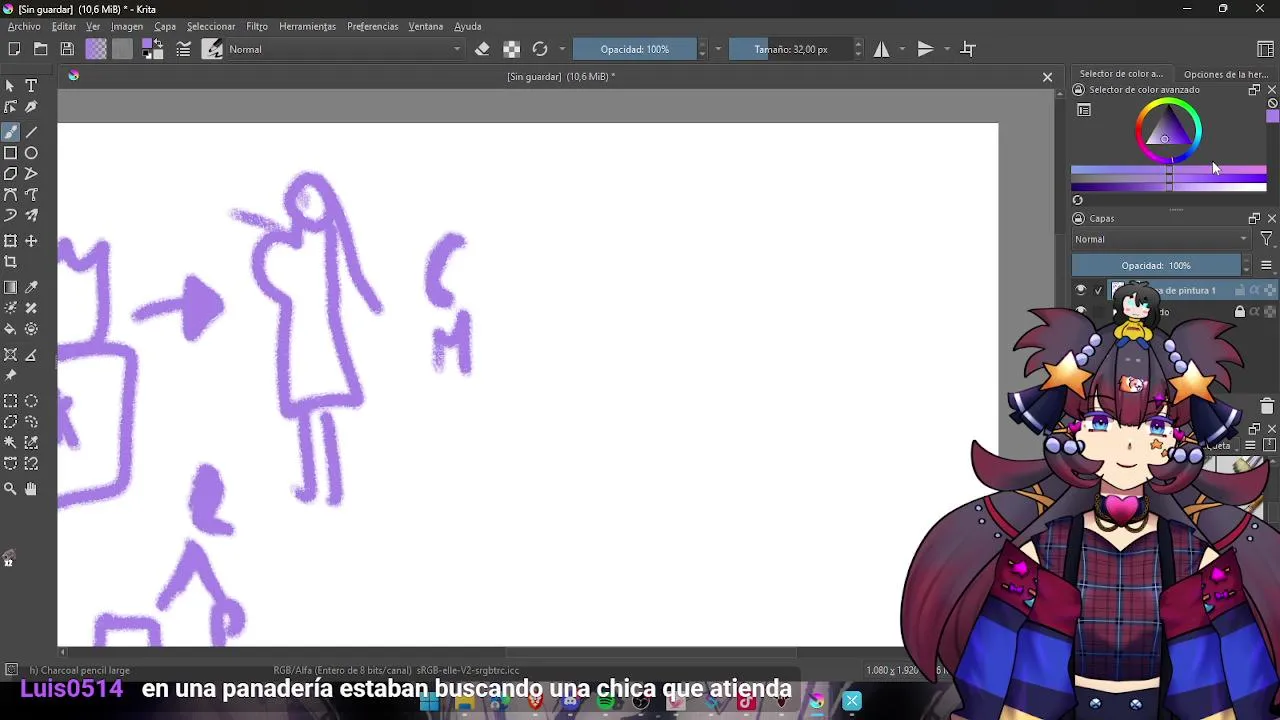This screenshot has width=1280, height=720.
Task: Open the Archivo menu
Action: 24,26
